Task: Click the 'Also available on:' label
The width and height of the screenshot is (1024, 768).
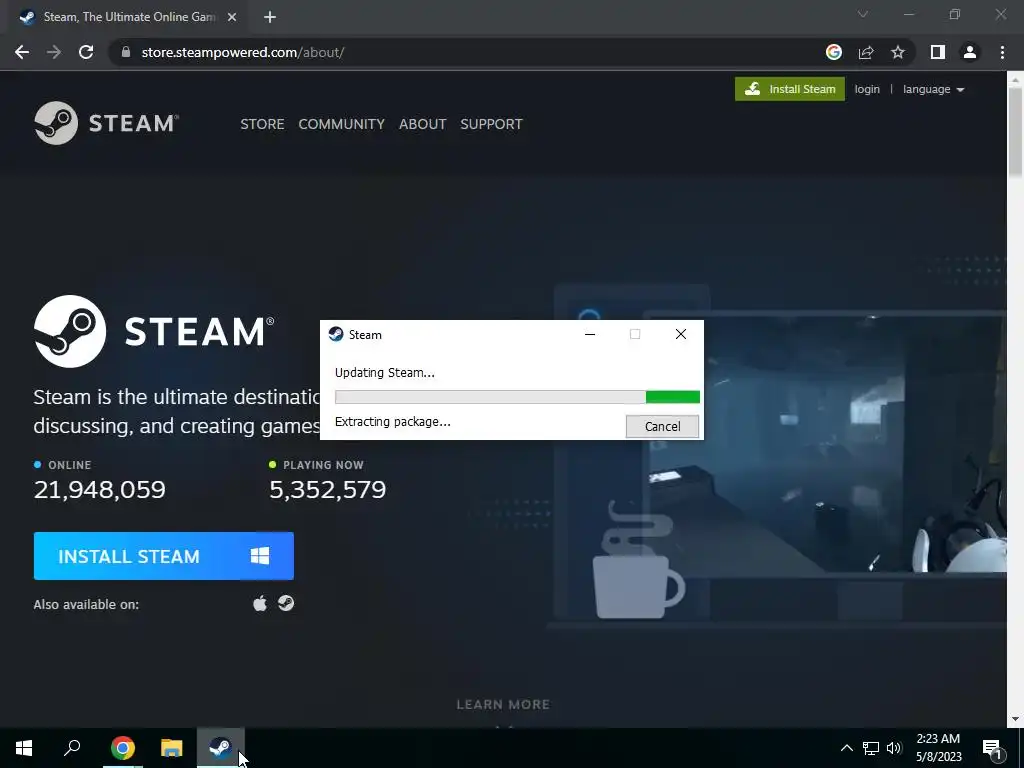Action: [x=86, y=605]
